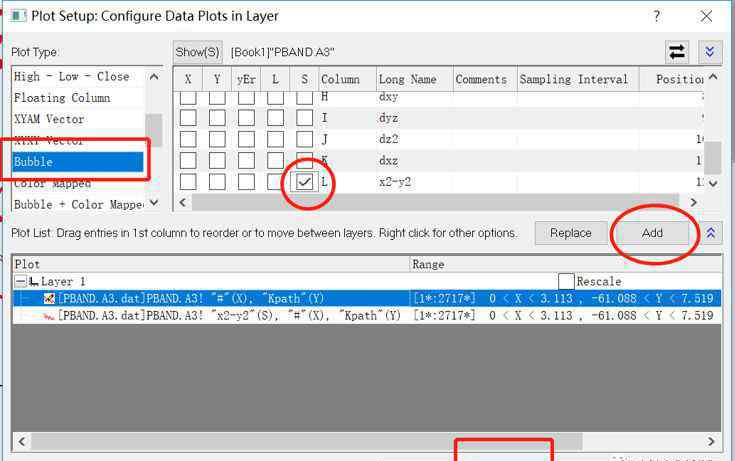Click the swap/exchange arrows icon
Viewport: 735px width, 461px height.
point(677,52)
